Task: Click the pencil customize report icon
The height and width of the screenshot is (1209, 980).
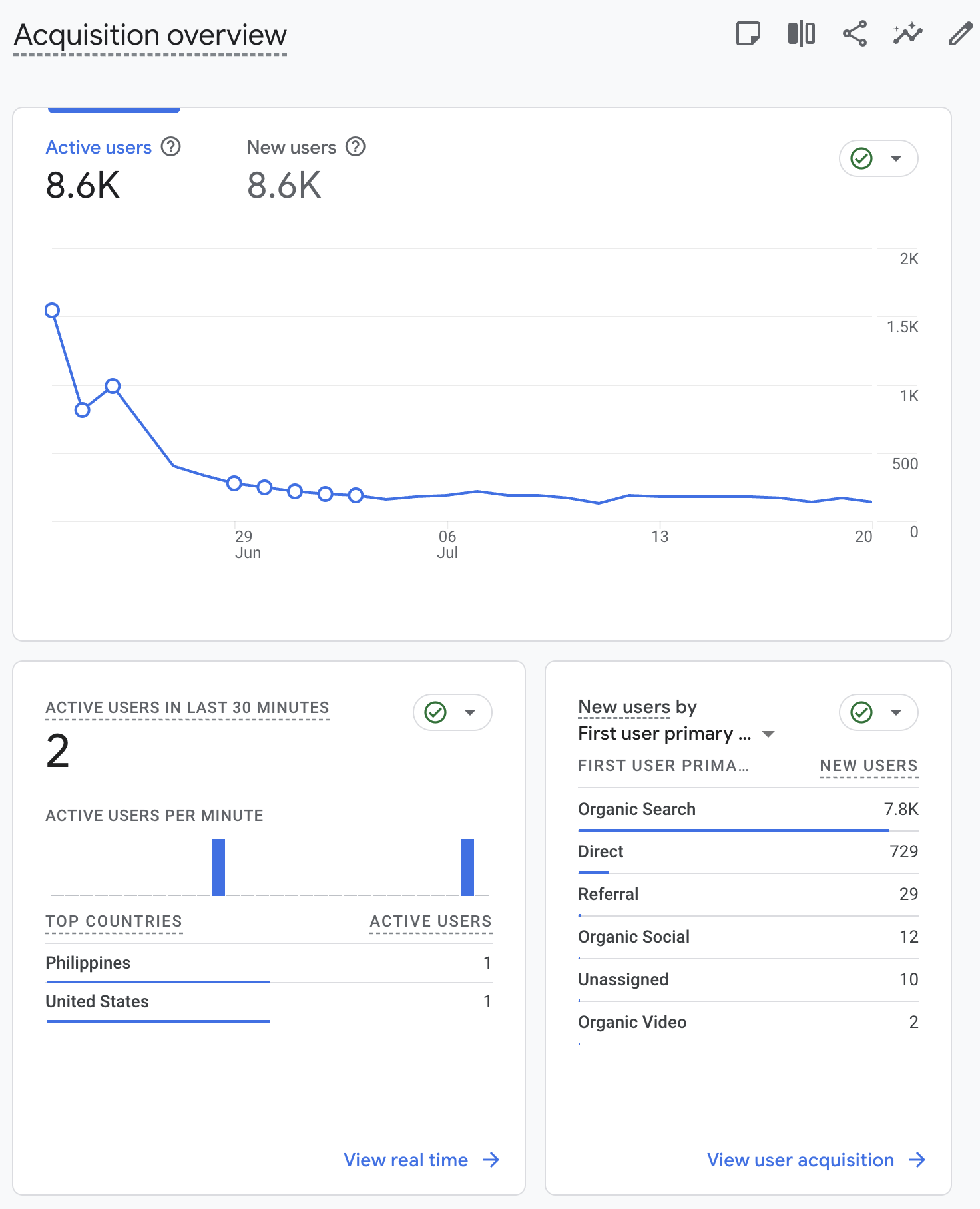Action: click(x=960, y=33)
